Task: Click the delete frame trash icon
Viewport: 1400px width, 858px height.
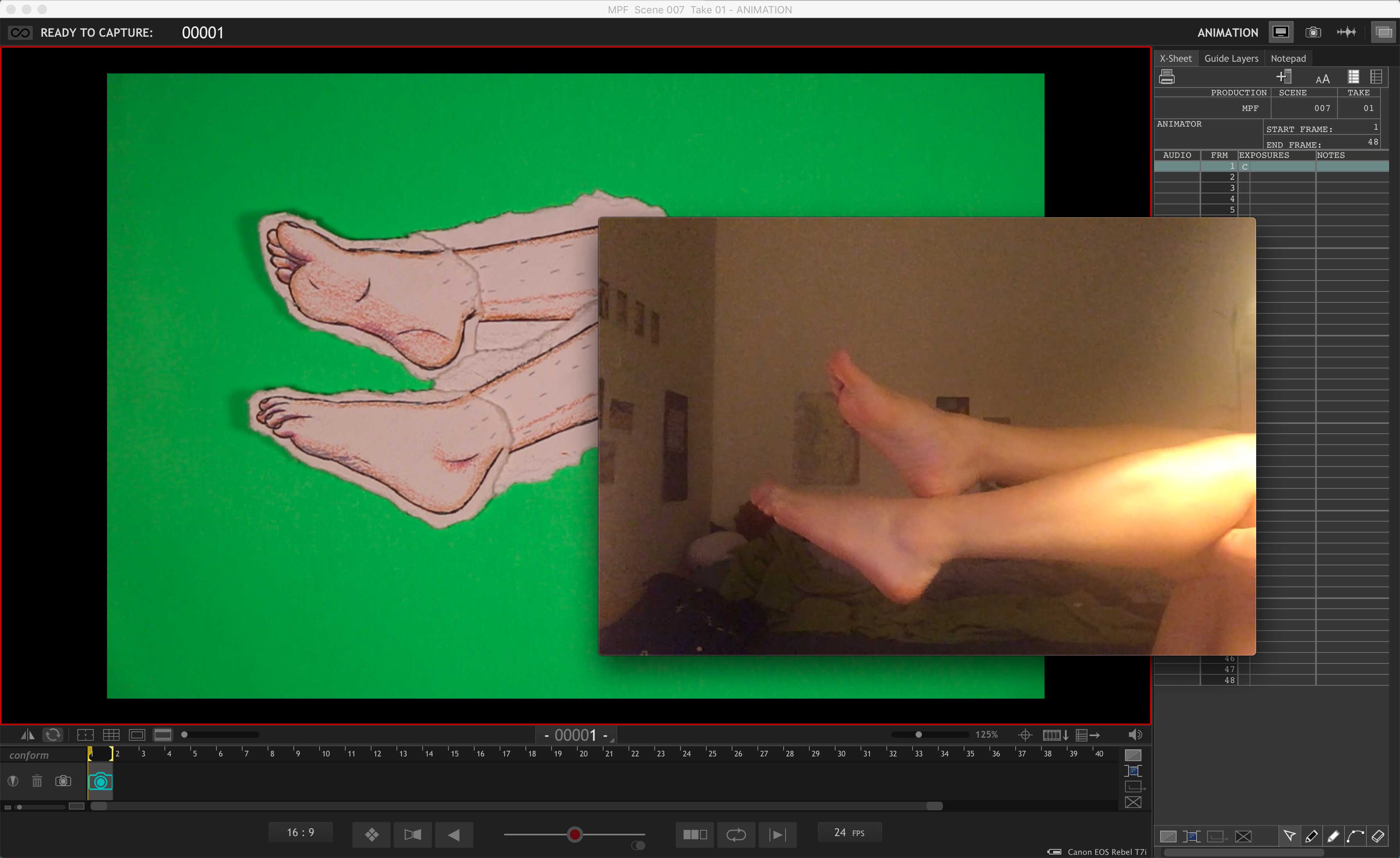Action: [37, 781]
